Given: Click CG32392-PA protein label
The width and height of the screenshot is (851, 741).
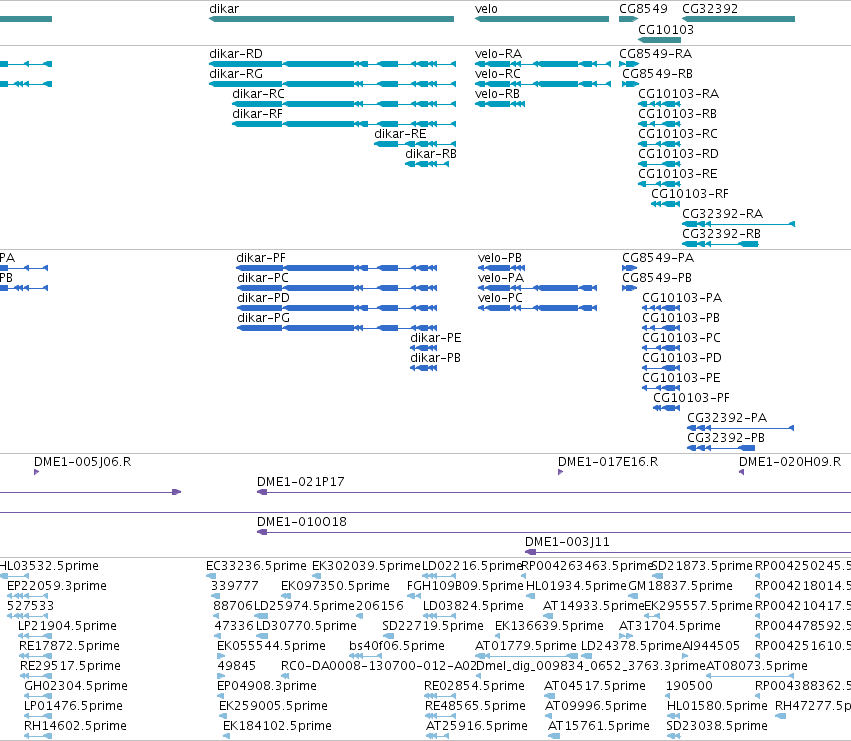Looking at the screenshot, I should [727, 419].
